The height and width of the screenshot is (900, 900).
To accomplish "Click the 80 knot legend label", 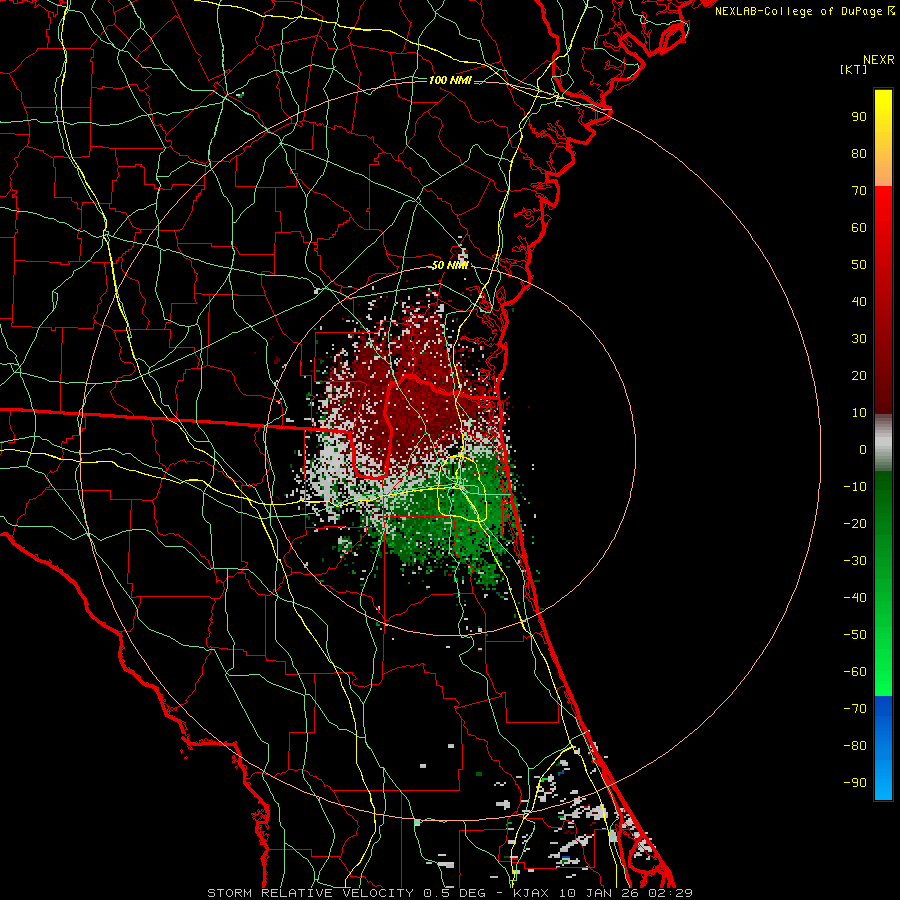I will pos(859,154).
